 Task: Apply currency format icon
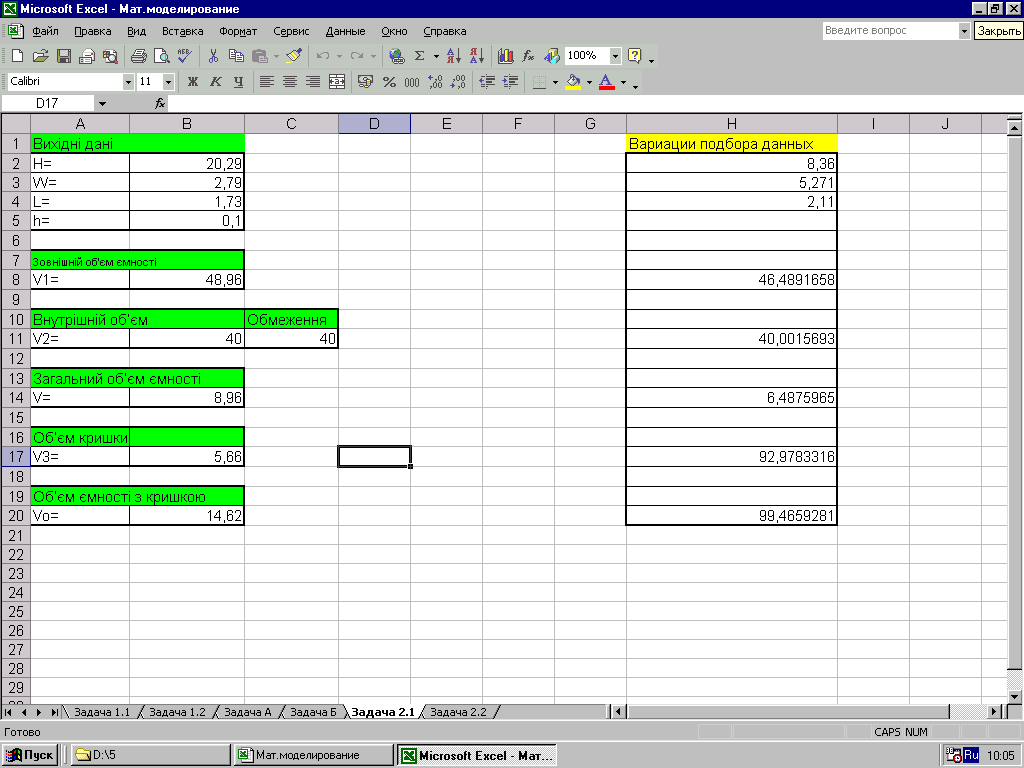coord(366,82)
